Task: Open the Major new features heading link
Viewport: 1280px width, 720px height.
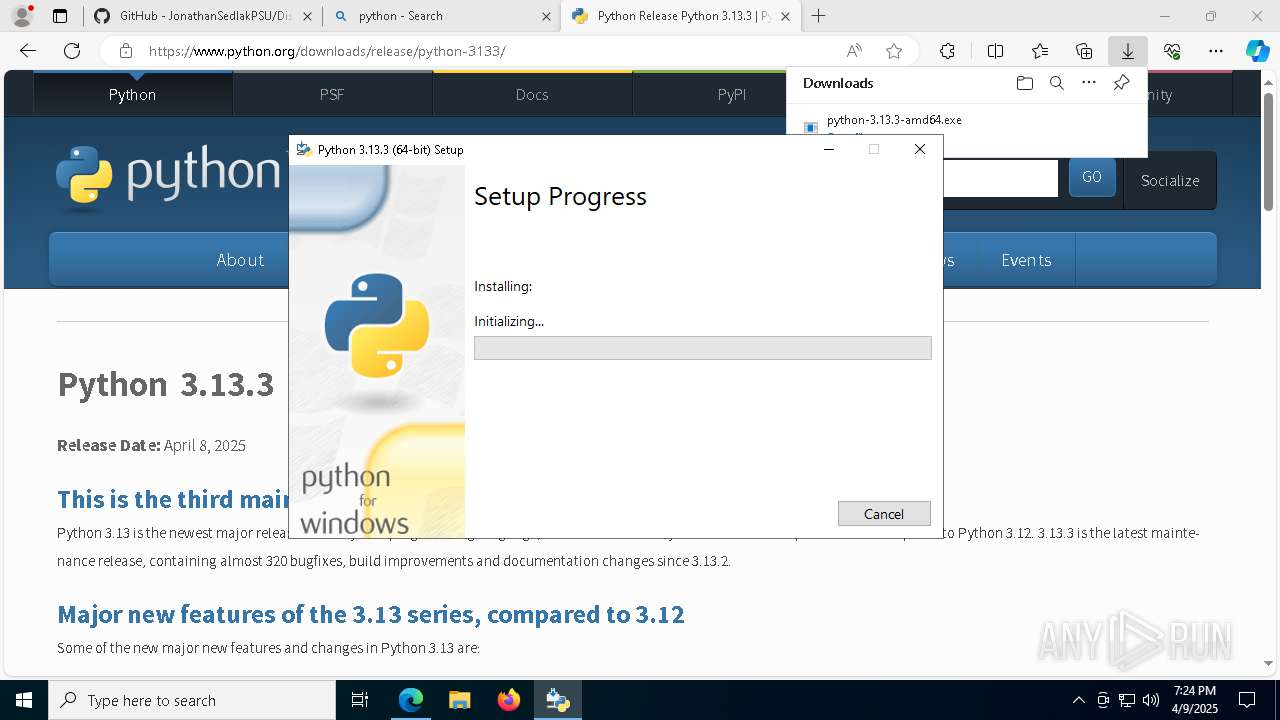Action: click(370, 614)
